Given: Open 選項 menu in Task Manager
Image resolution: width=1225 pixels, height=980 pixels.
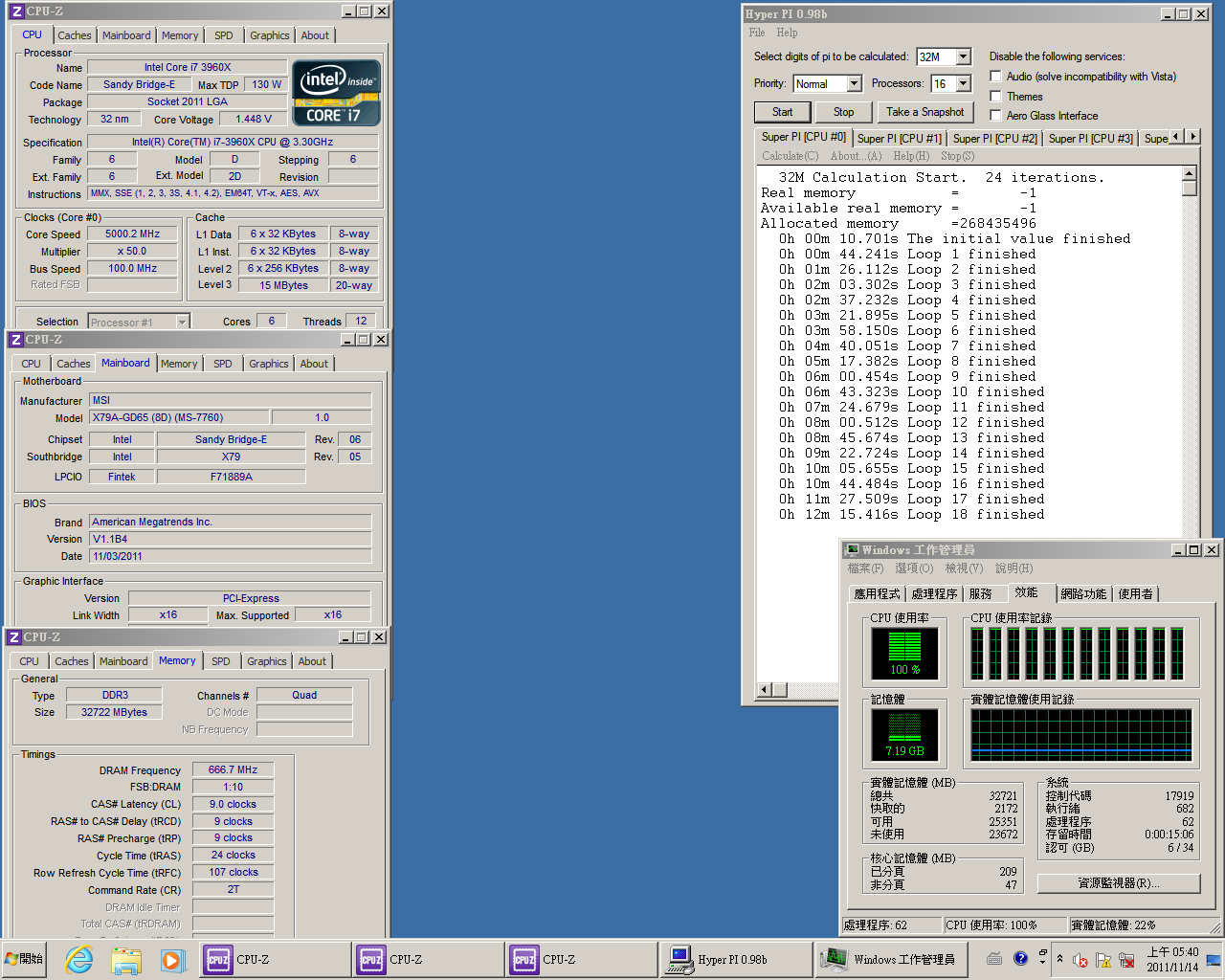Looking at the screenshot, I should click(x=914, y=568).
